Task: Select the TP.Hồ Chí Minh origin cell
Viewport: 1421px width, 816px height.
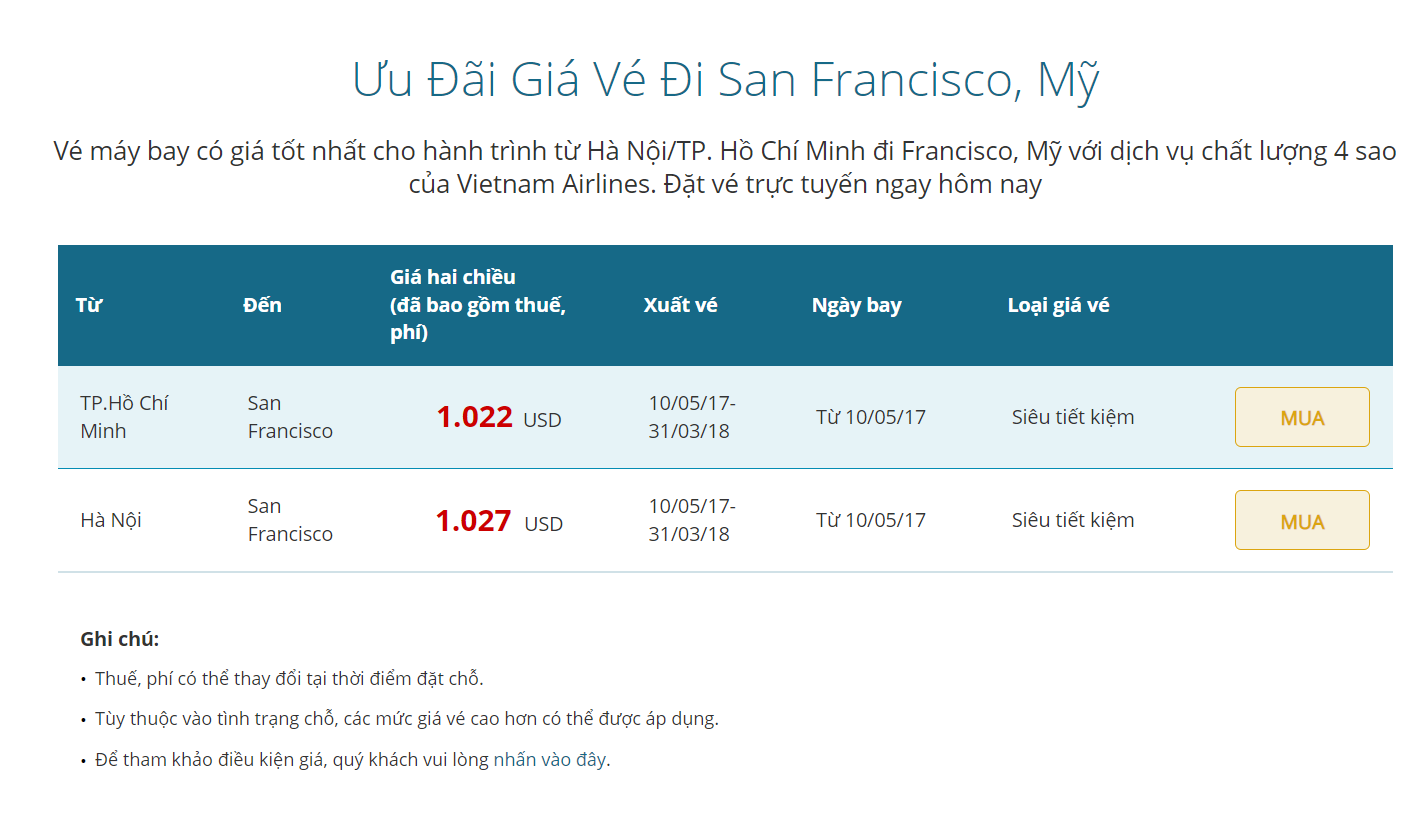Action: tap(124, 417)
